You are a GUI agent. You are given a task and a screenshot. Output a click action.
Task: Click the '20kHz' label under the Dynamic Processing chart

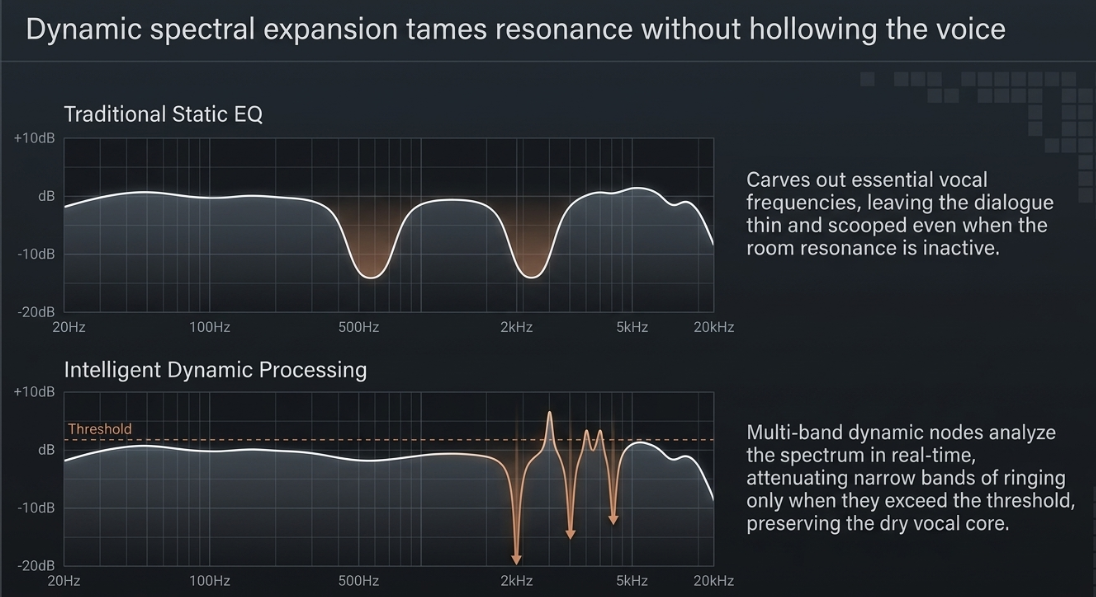[714, 581]
